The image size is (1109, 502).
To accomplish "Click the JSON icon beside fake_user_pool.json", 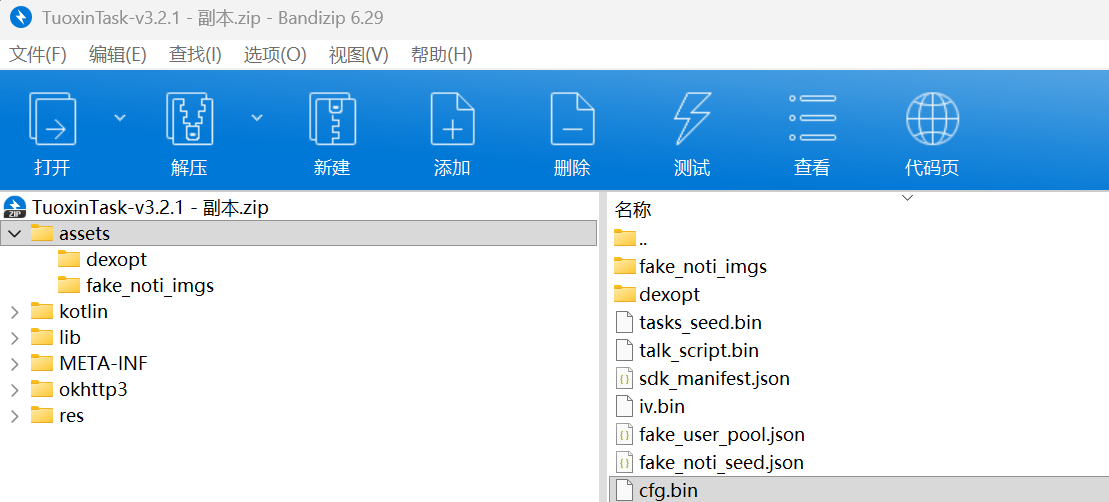I will (624, 434).
